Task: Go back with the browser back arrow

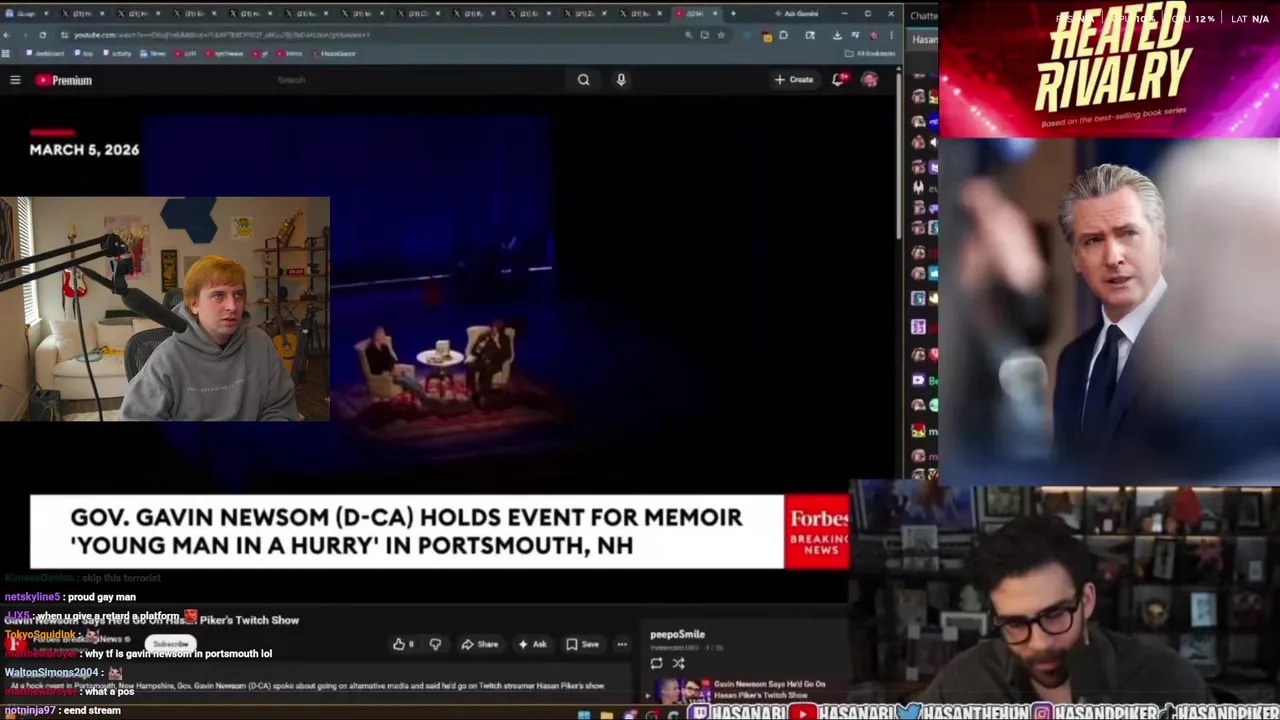Action: [8, 35]
